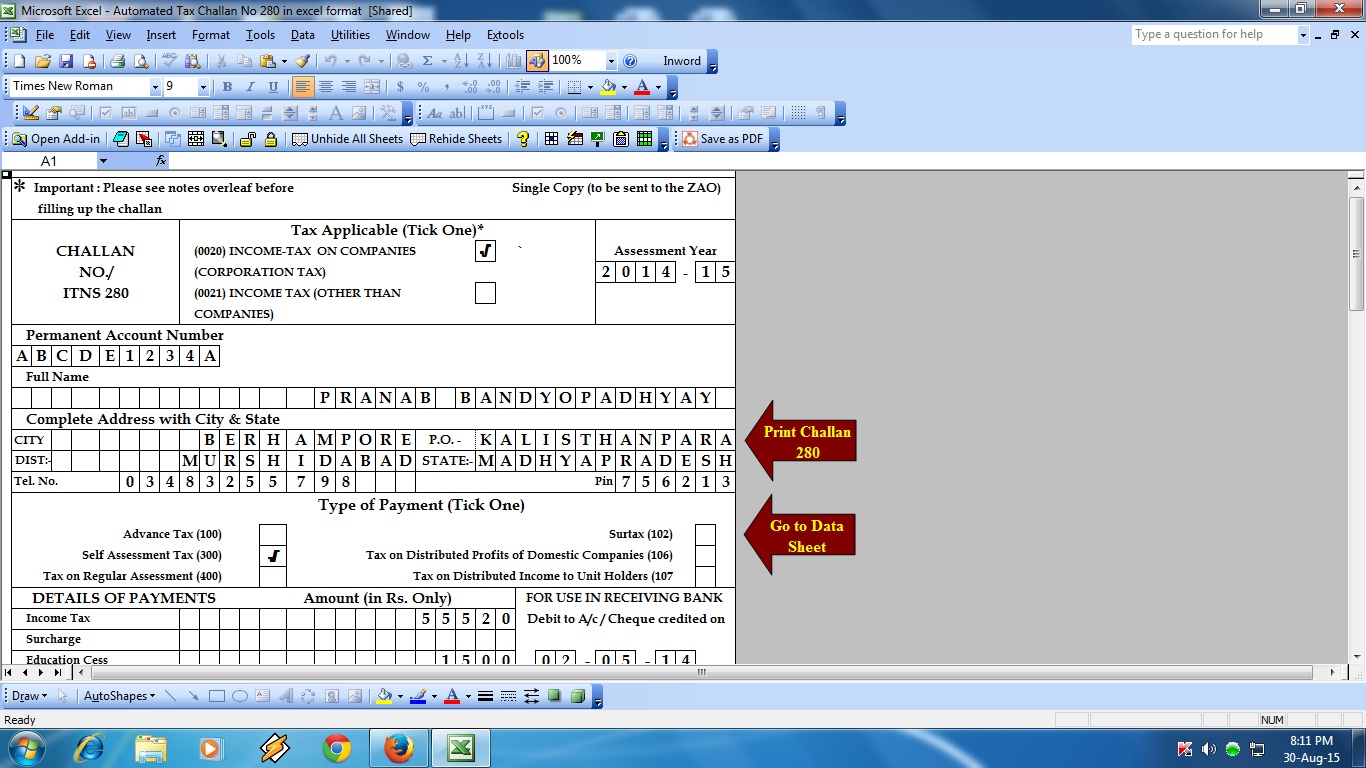Apply the red Font Color on the Drawing toolbar
Image resolution: width=1366 pixels, height=768 pixels.
tap(452, 696)
